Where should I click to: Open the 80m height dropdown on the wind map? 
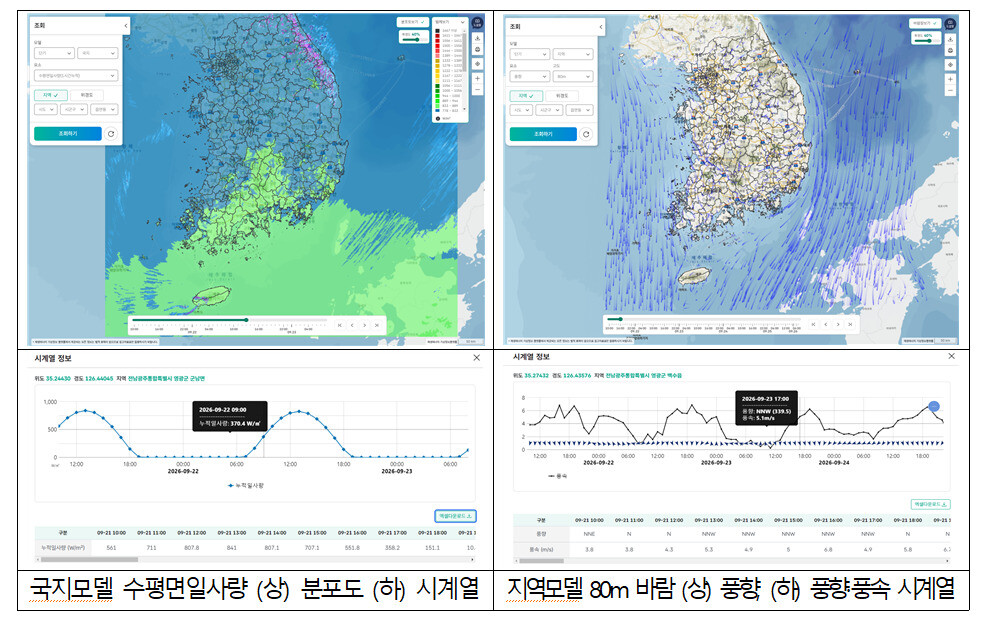(573, 77)
